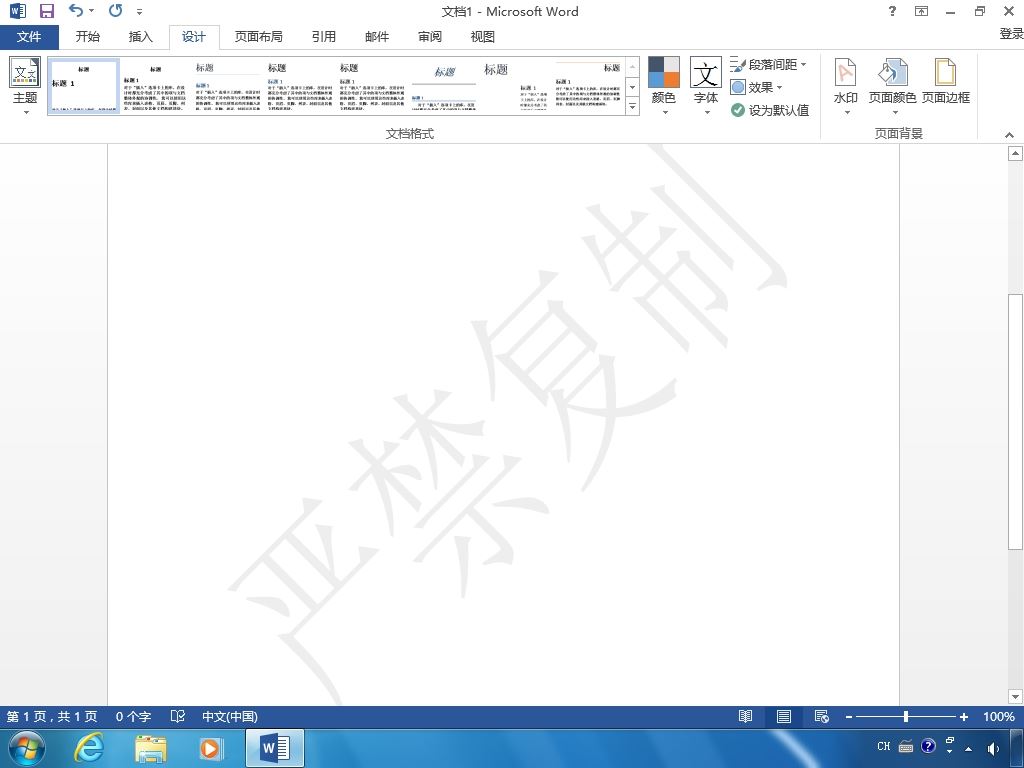Image resolution: width=1024 pixels, height=768 pixels.
Task: Open the Windows Start menu
Action: (x=27, y=748)
